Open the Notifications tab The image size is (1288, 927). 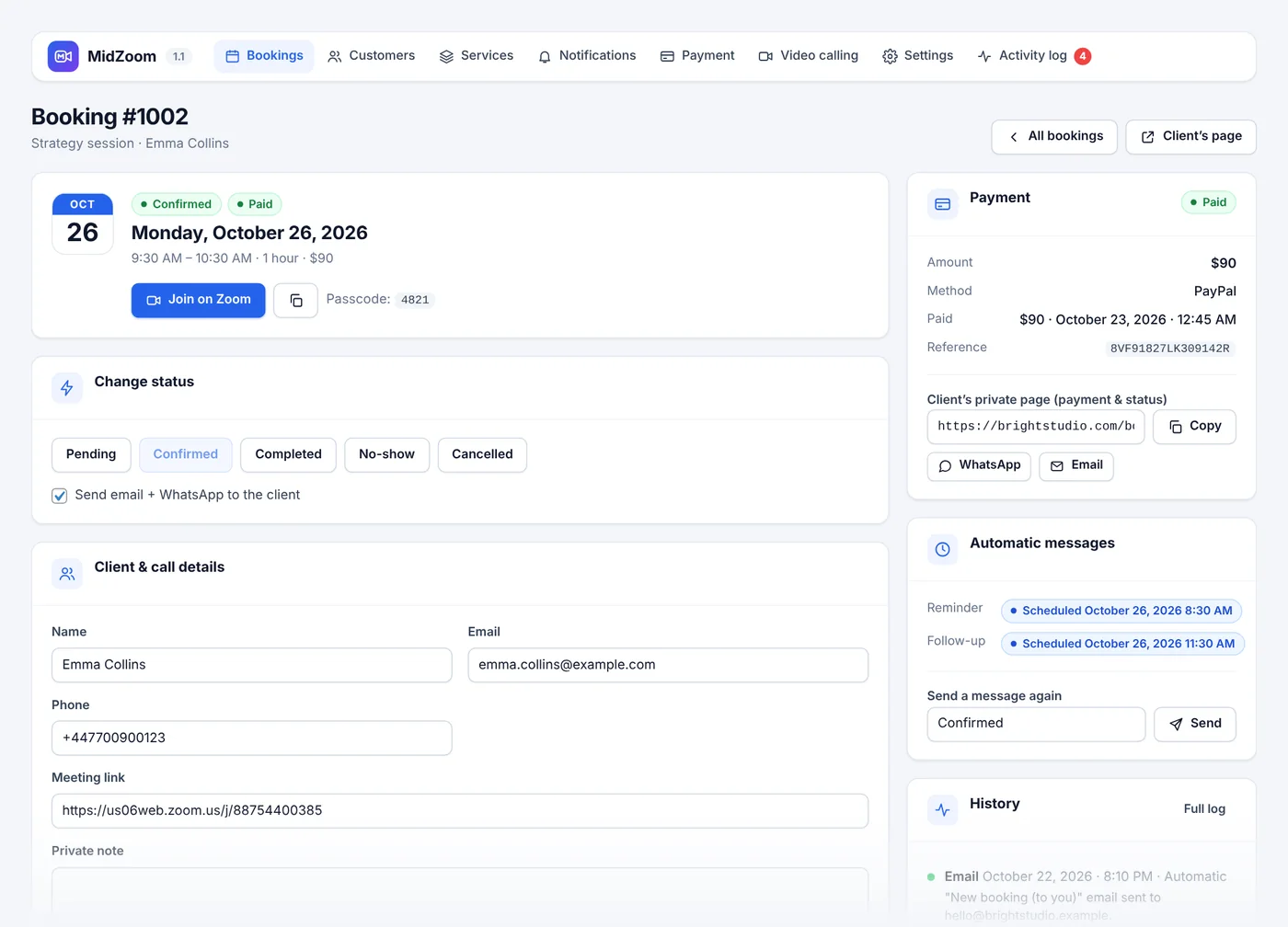coord(587,56)
